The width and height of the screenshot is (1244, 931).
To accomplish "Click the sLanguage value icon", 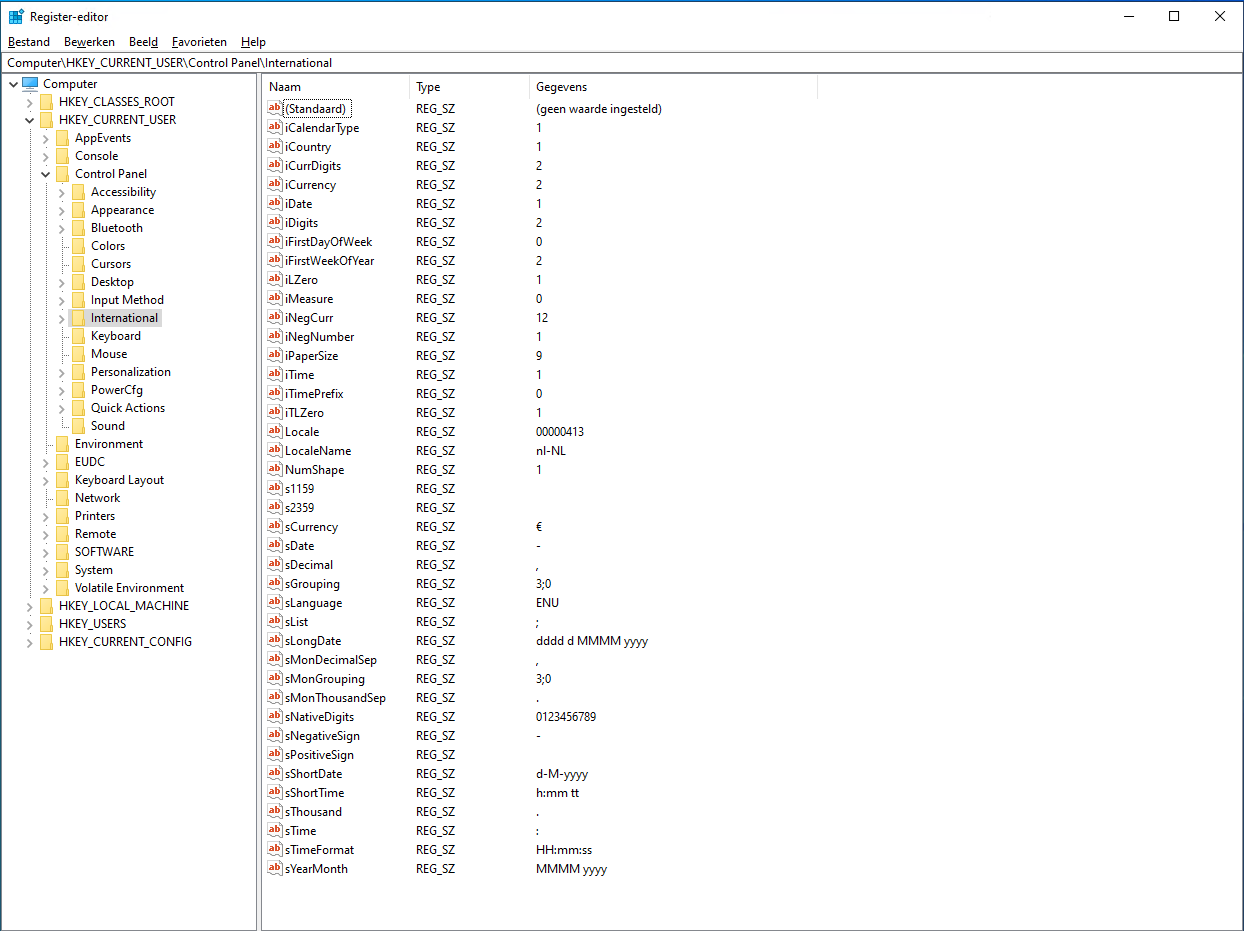I will 275,602.
